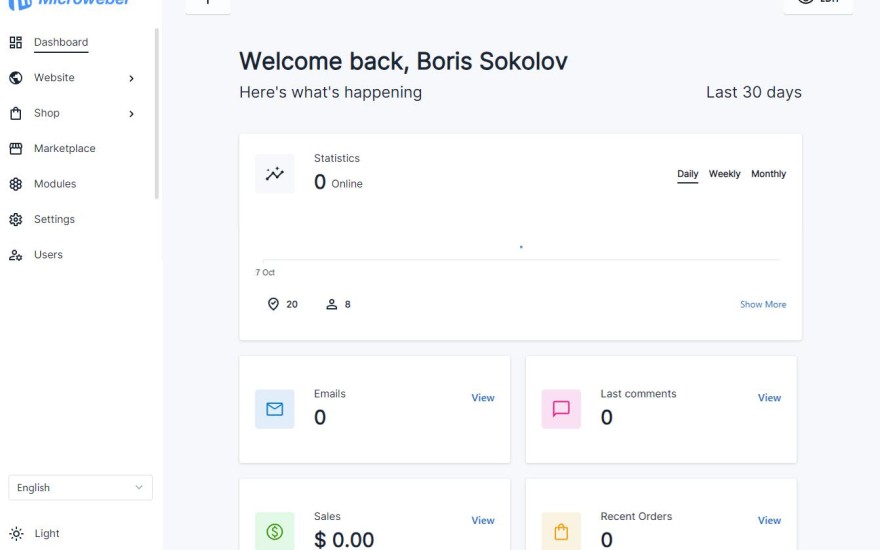Image resolution: width=880 pixels, height=550 pixels.
Task: Click the Settings gear icon
Action: pyautogui.click(x=15, y=219)
